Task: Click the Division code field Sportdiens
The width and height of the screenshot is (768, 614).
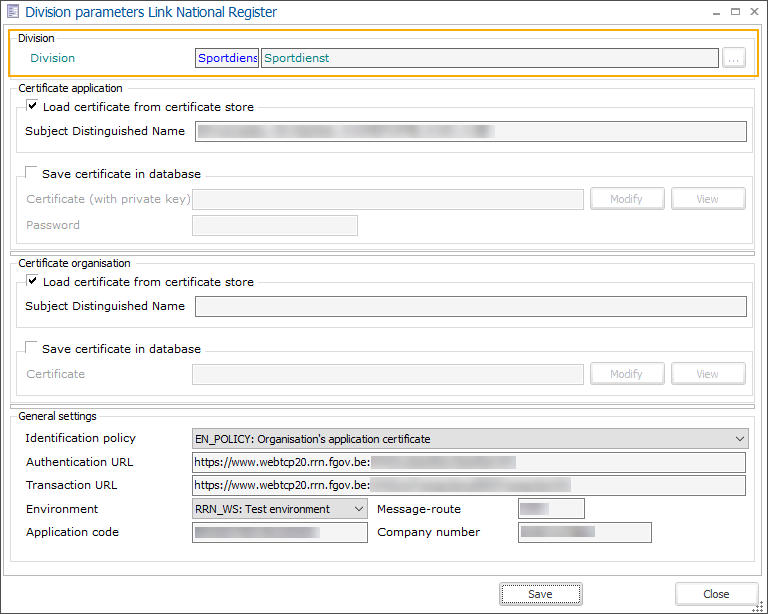Action: [x=227, y=58]
